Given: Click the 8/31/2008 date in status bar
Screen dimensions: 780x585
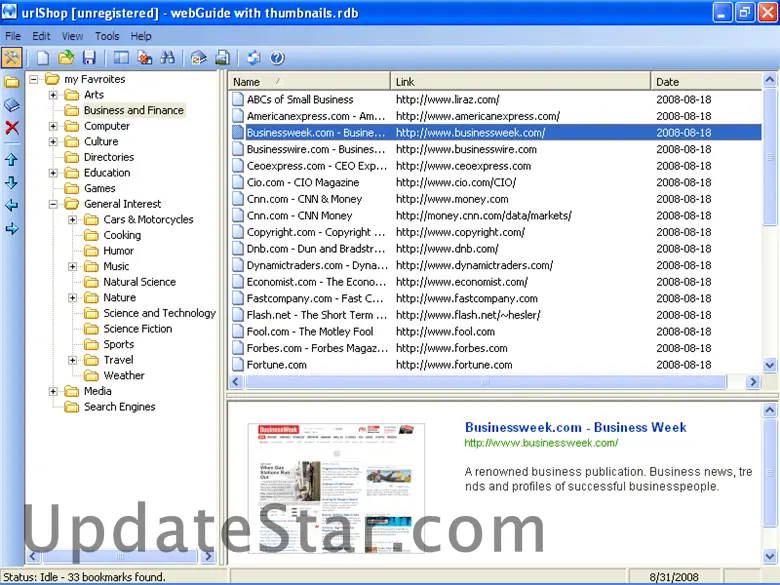Looking at the screenshot, I should coord(674,577).
